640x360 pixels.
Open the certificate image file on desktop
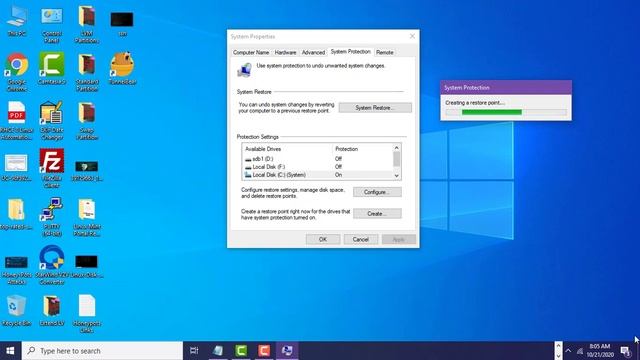[17, 167]
